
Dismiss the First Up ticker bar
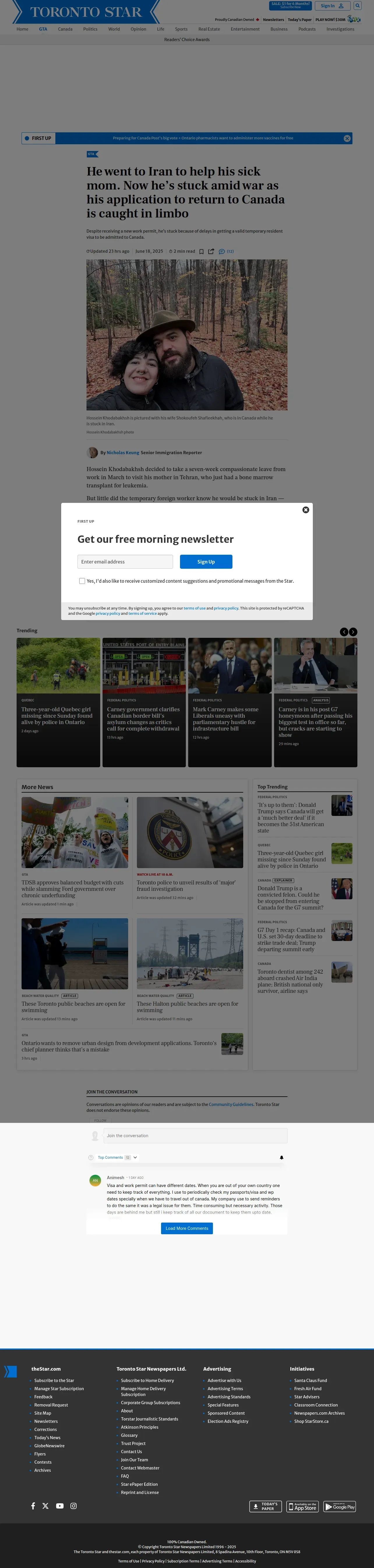point(347,138)
